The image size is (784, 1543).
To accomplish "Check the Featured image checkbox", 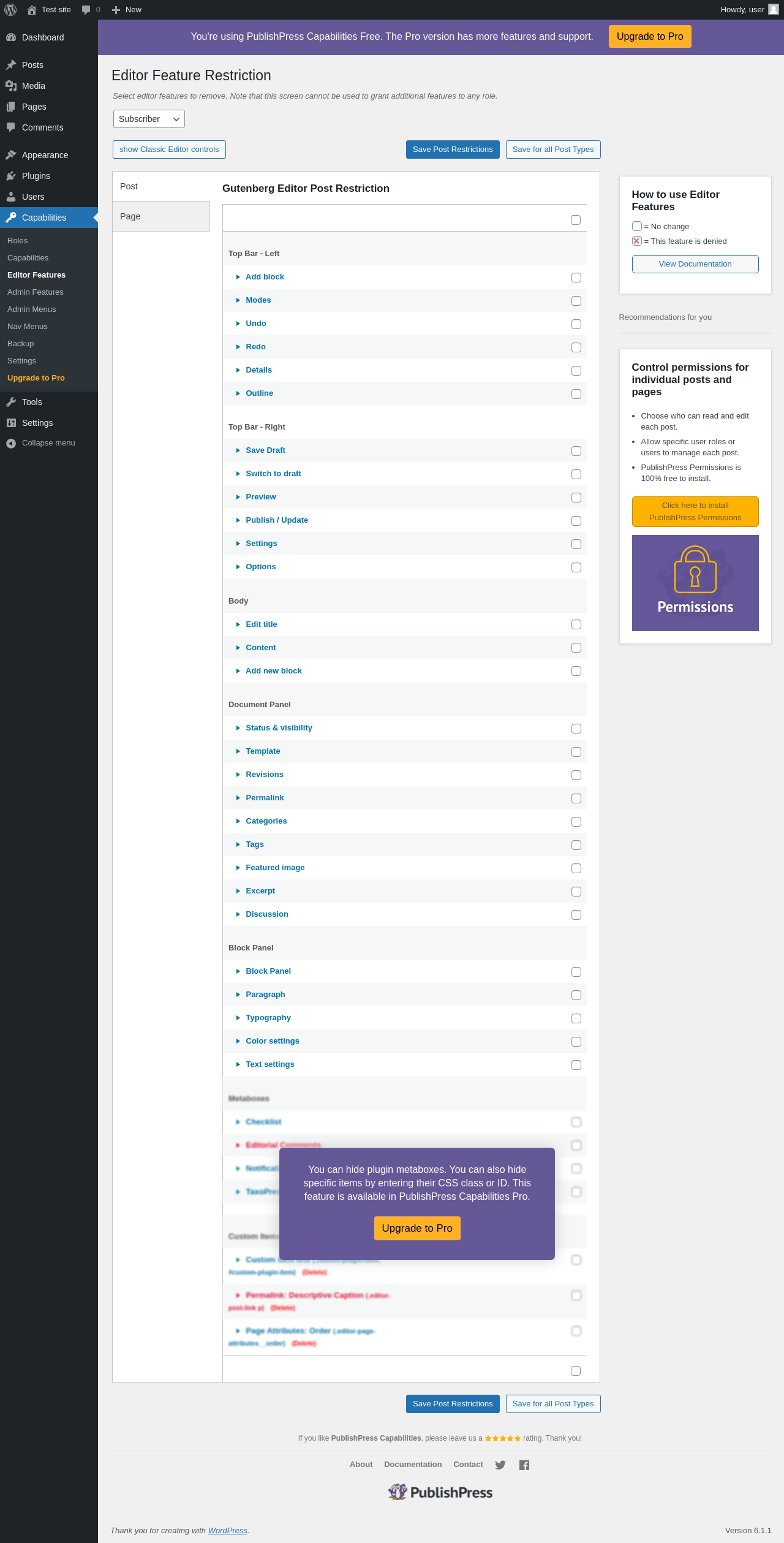I will (x=576, y=868).
